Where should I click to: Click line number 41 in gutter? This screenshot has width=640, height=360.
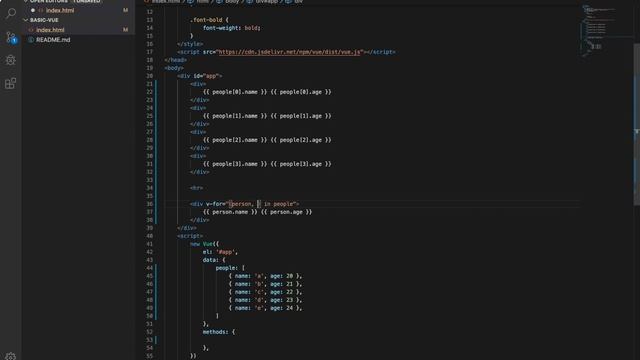click(x=150, y=244)
